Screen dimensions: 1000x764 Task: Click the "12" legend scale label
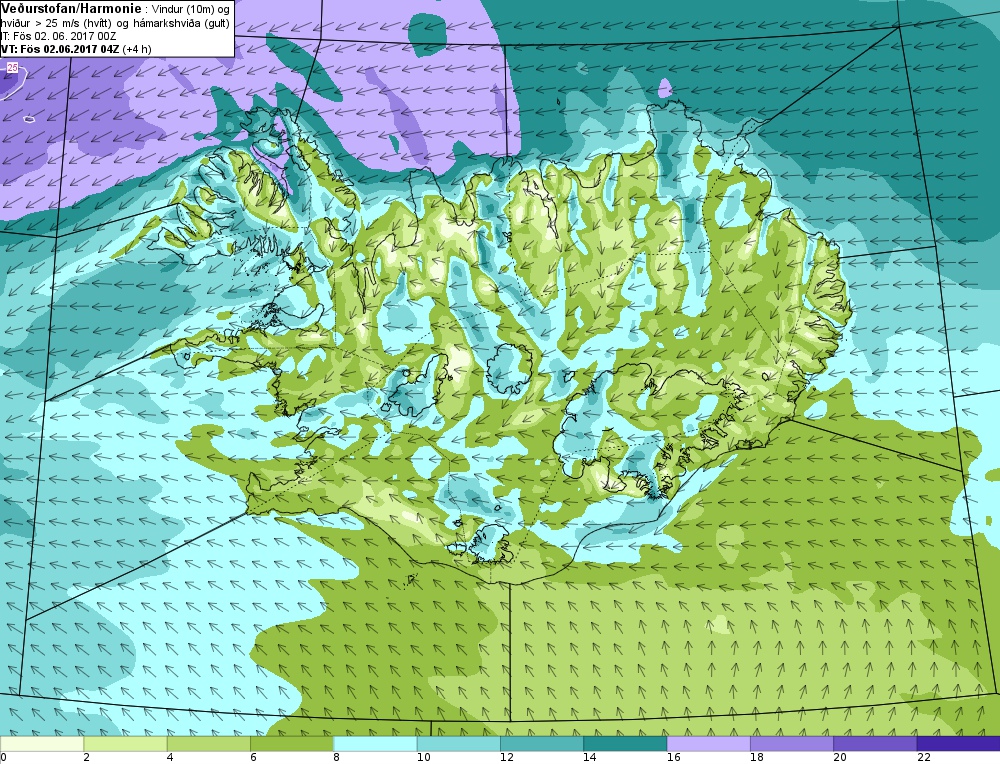pyautogui.click(x=506, y=758)
